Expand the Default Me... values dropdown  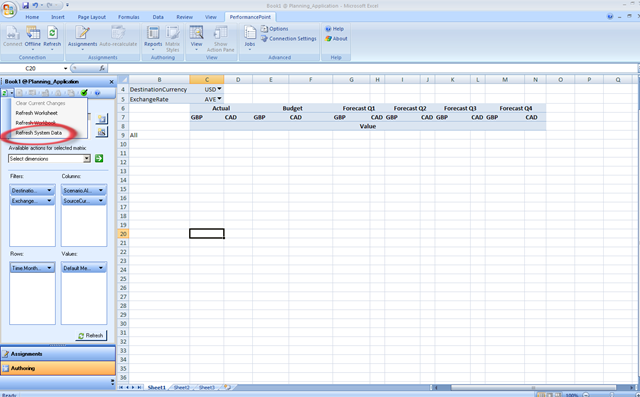click(101, 268)
